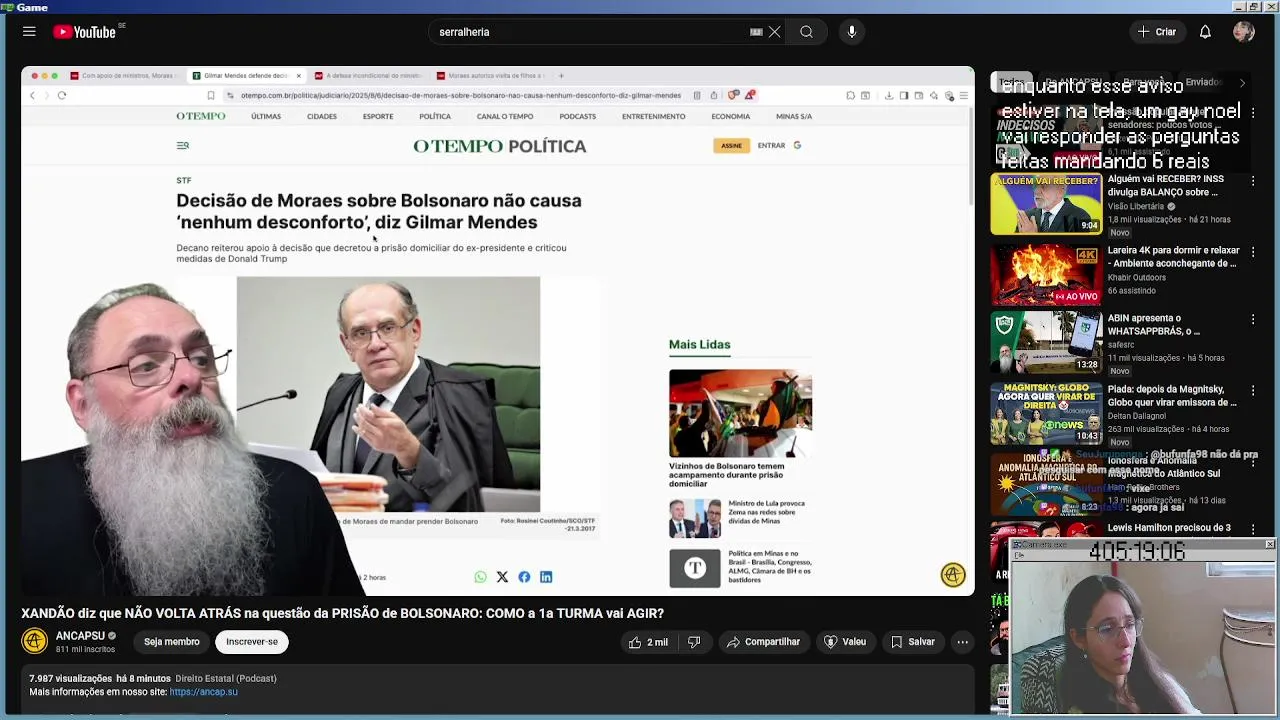Open the notifications bell

pyautogui.click(x=1205, y=32)
